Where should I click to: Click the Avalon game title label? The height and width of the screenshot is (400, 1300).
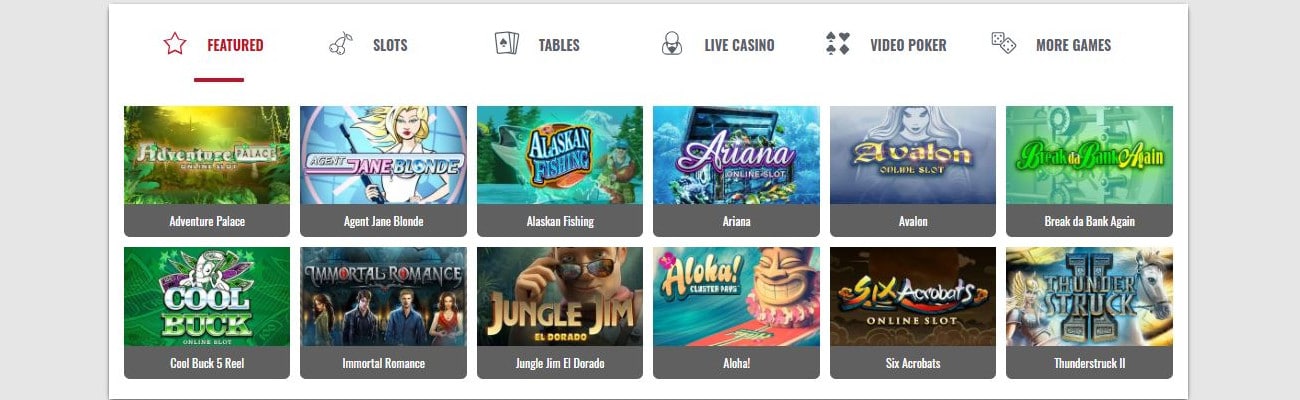pyautogui.click(x=913, y=221)
